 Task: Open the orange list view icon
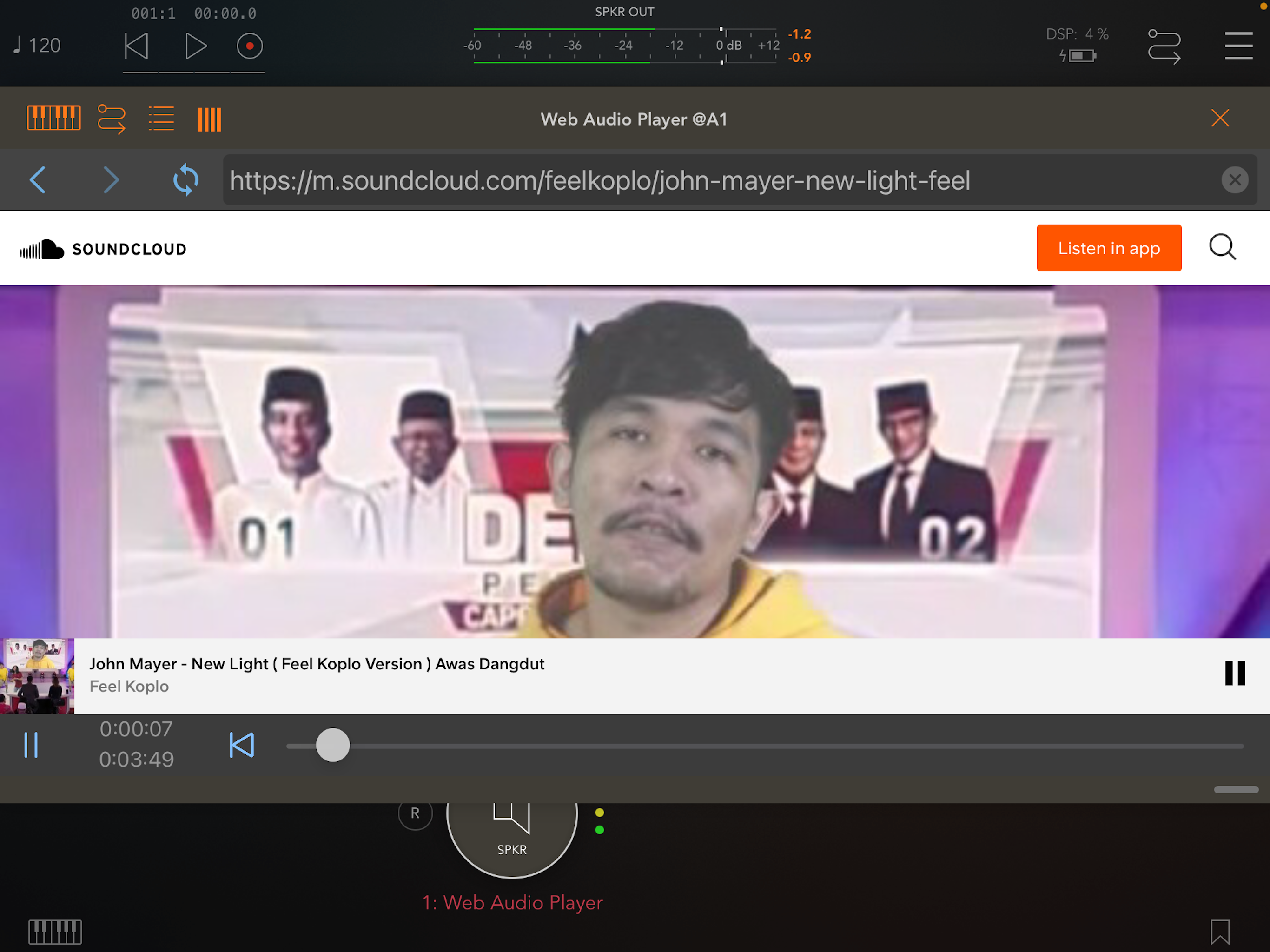[x=161, y=119]
